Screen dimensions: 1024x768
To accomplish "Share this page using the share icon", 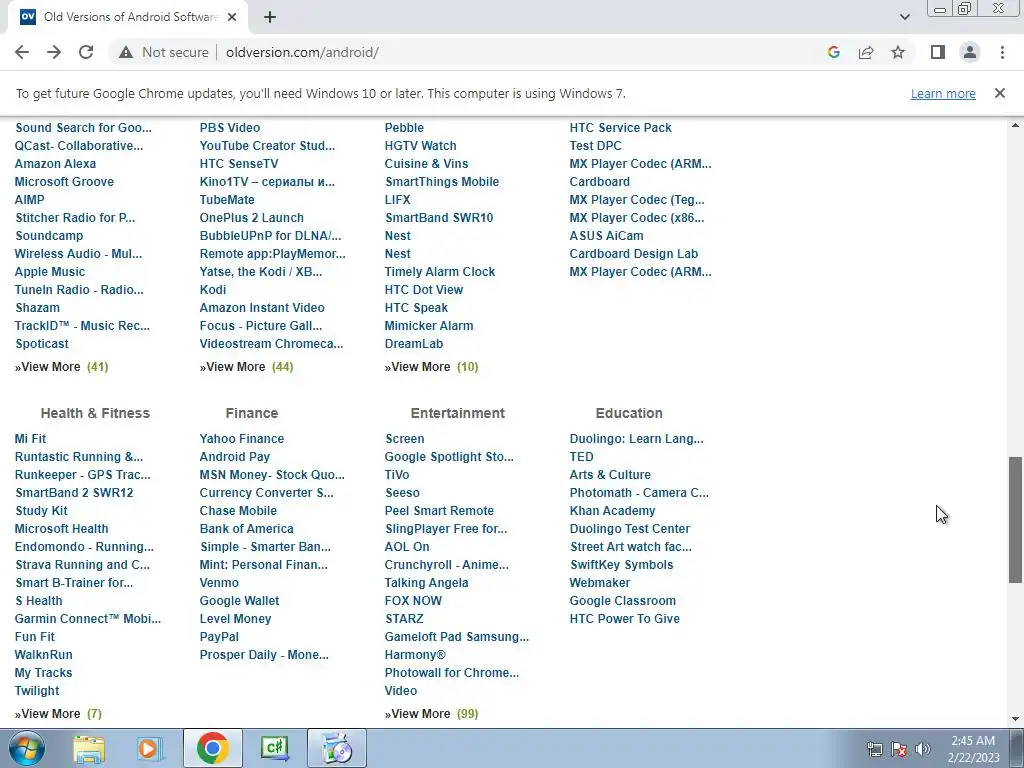I will pyautogui.click(x=866, y=52).
